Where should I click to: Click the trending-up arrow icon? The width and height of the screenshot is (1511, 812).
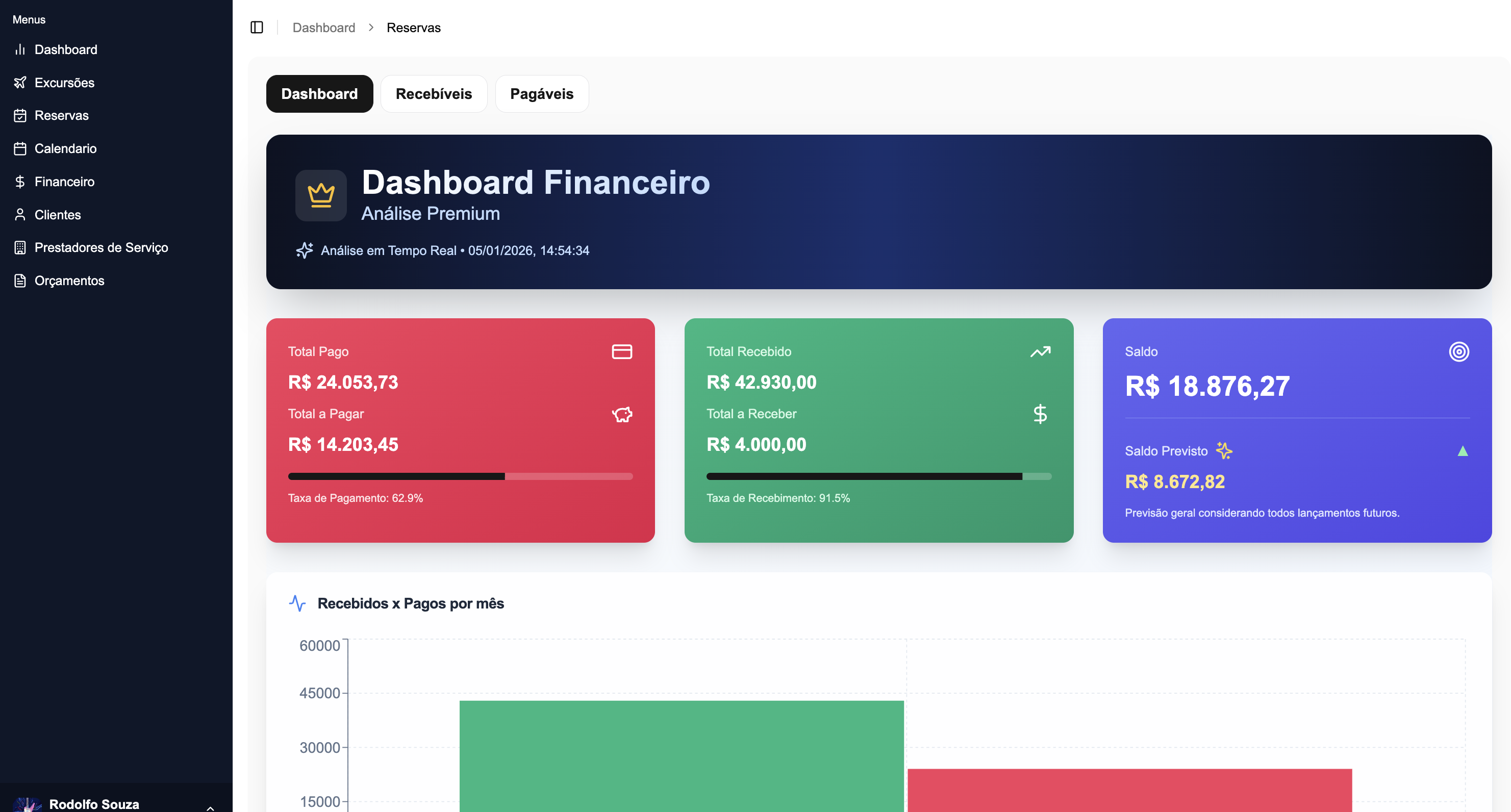coord(1040,352)
